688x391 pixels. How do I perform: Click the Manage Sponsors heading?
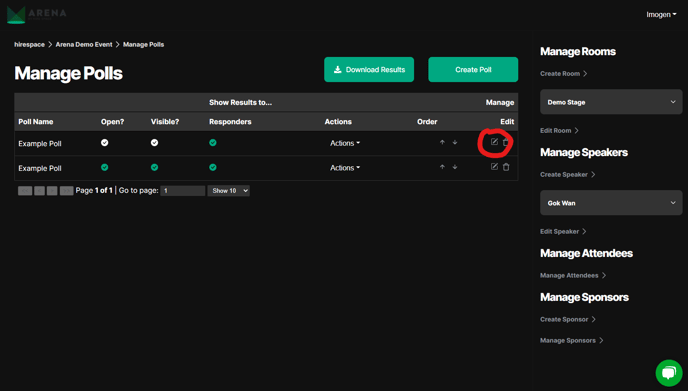(x=584, y=297)
